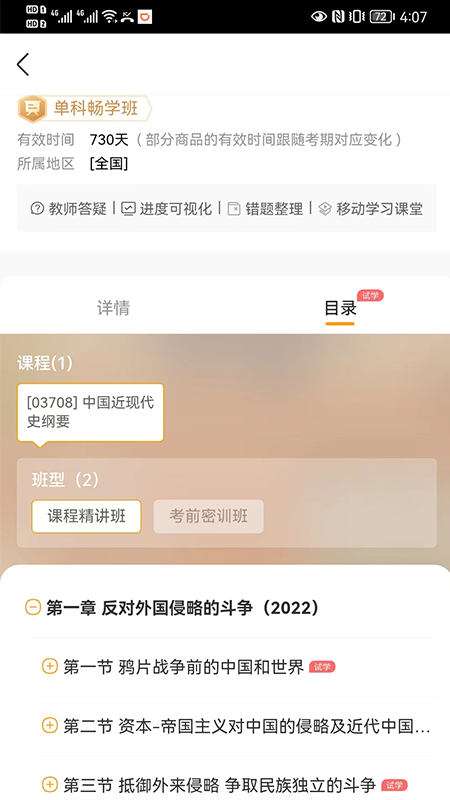The height and width of the screenshot is (800, 450).
Task: Expand 第二节 资本-帝国主义对中国的侵略
Action: tap(49, 726)
